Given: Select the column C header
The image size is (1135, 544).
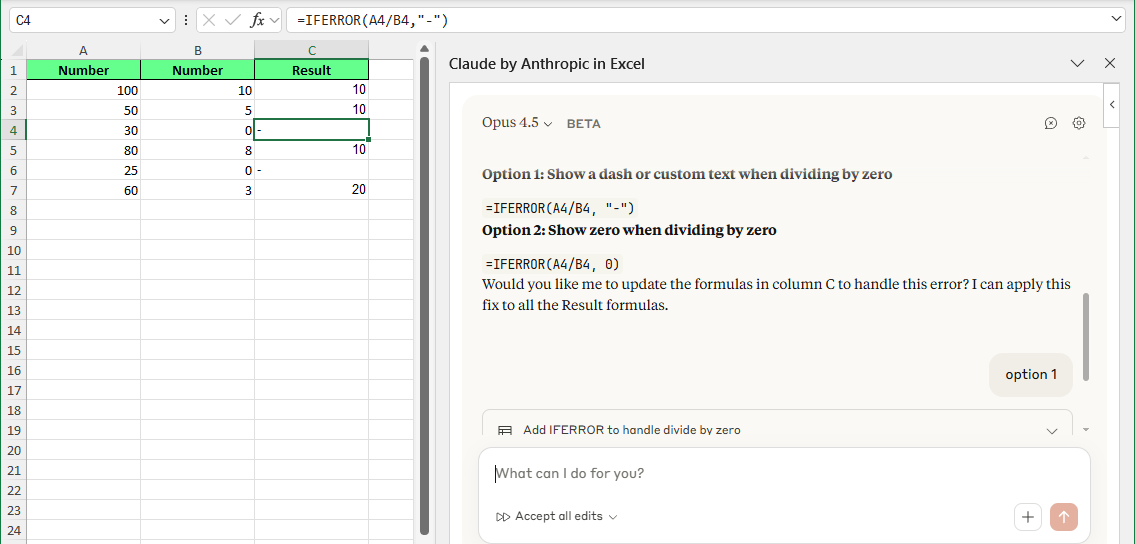Looking at the screenshot, I should pos(311,50).
